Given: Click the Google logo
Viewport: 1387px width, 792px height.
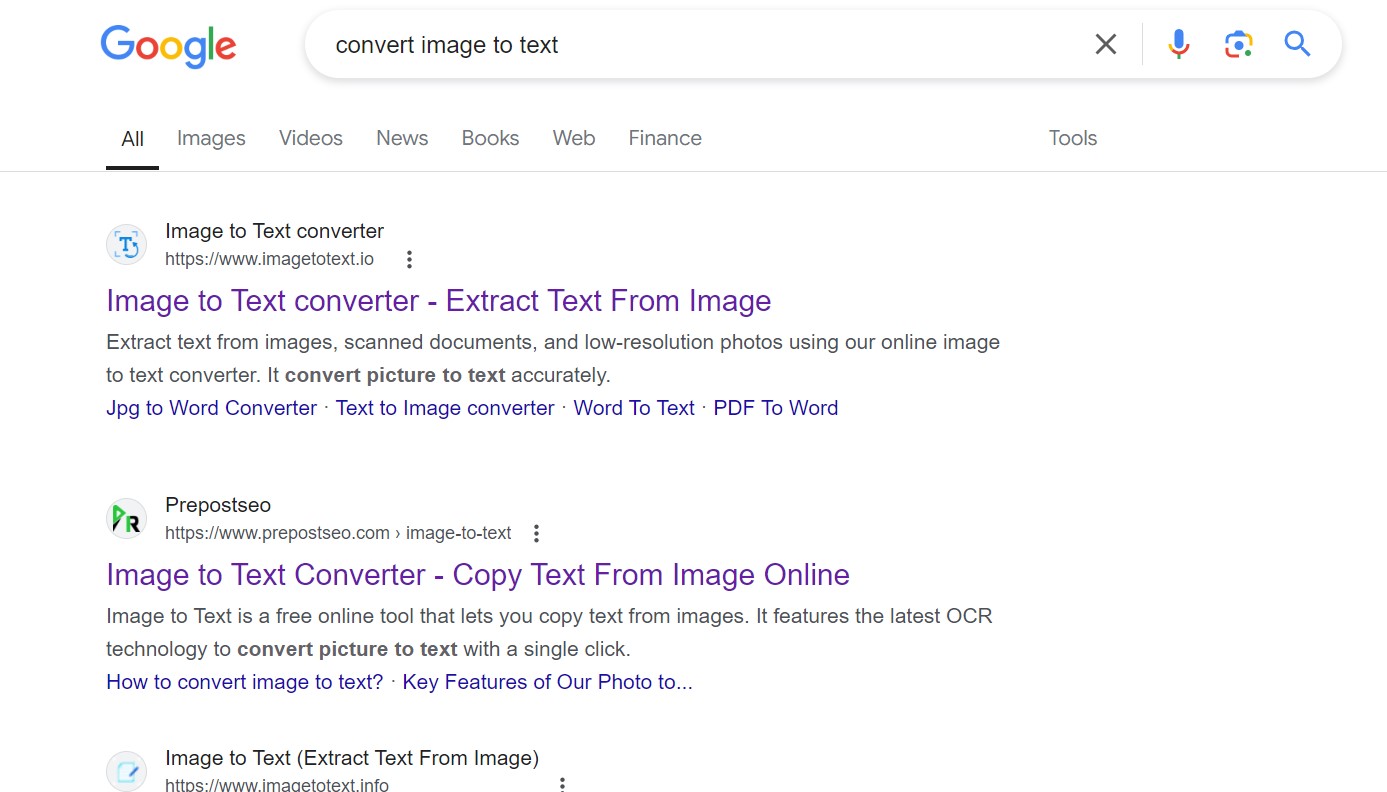Looking at the screenshot, I should point(168,46).
